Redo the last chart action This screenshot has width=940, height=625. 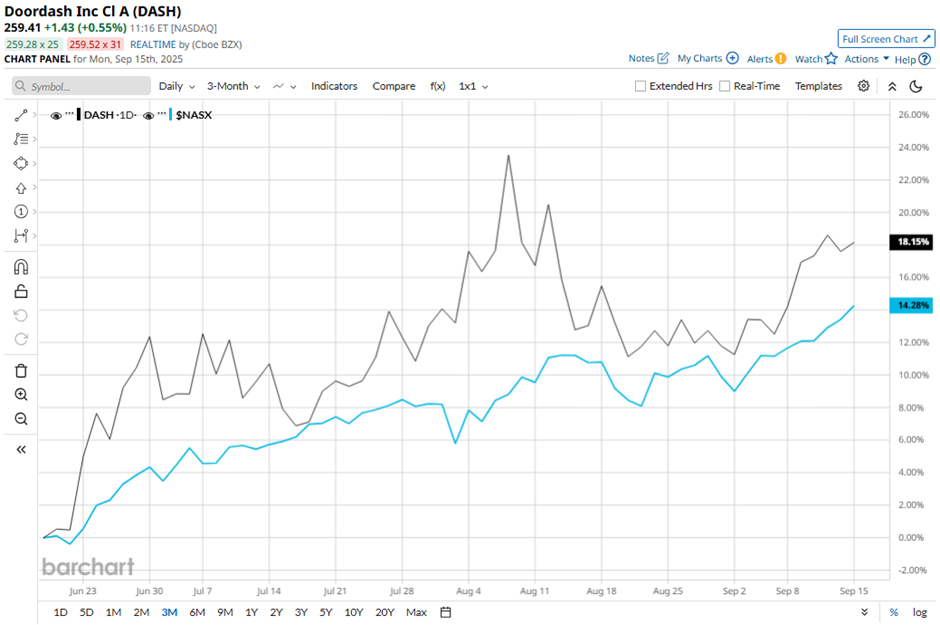click(x=21, y=339)
